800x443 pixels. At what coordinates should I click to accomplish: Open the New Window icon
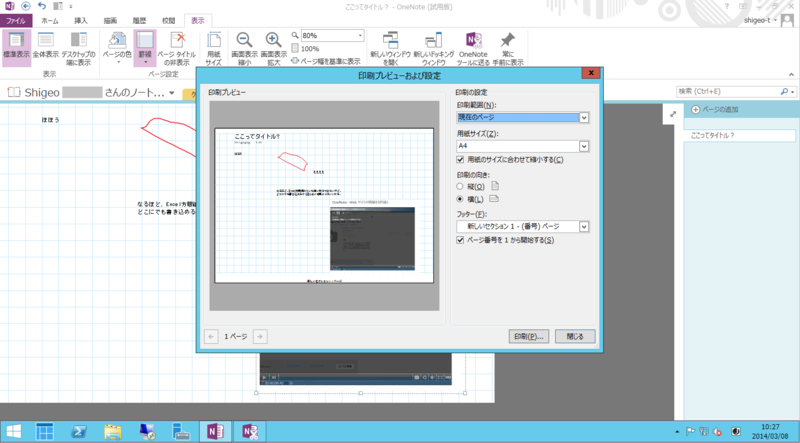tap(390, 48)
